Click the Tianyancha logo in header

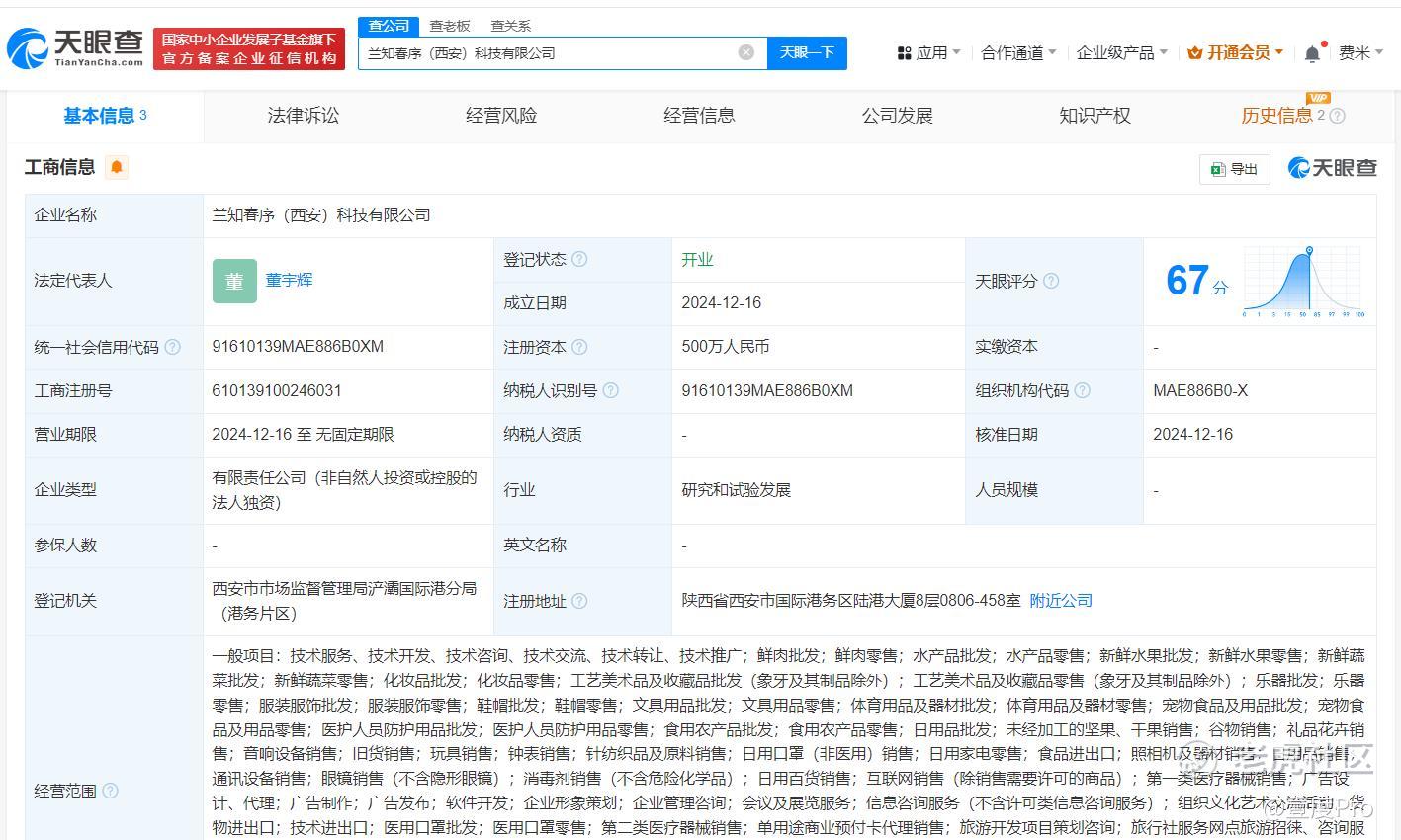[x=74, y=47]
